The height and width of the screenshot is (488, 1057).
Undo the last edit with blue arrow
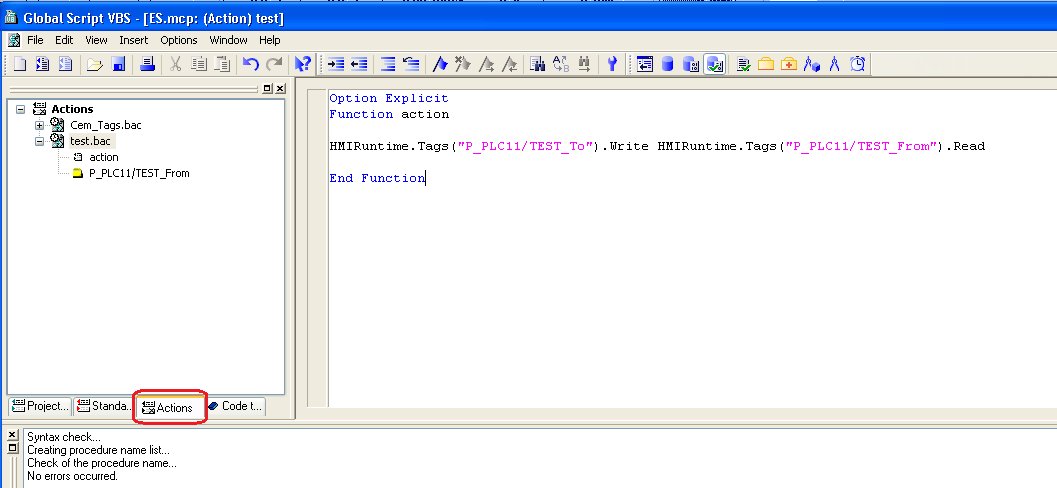[251, 64]
